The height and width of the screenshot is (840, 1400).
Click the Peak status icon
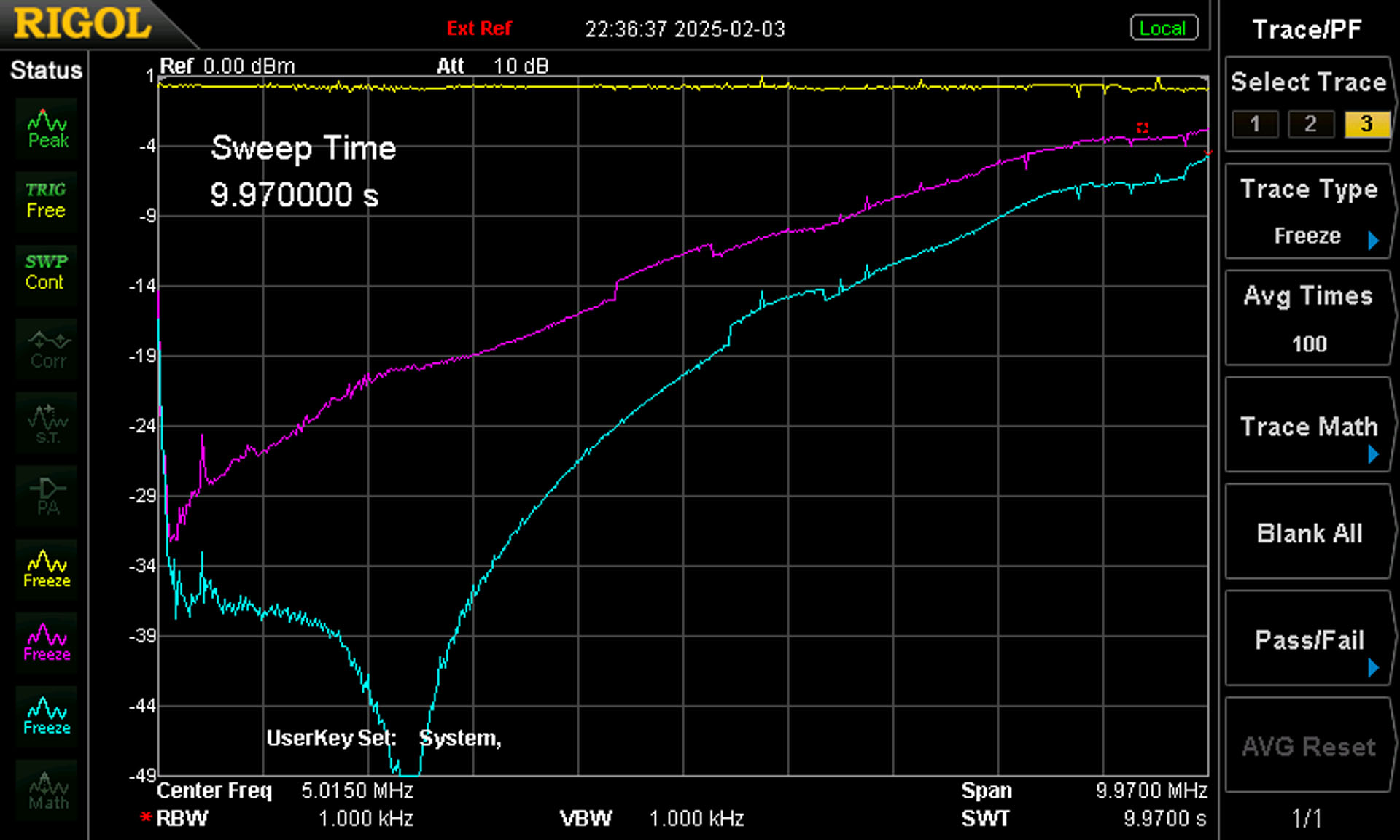[47, 128]
